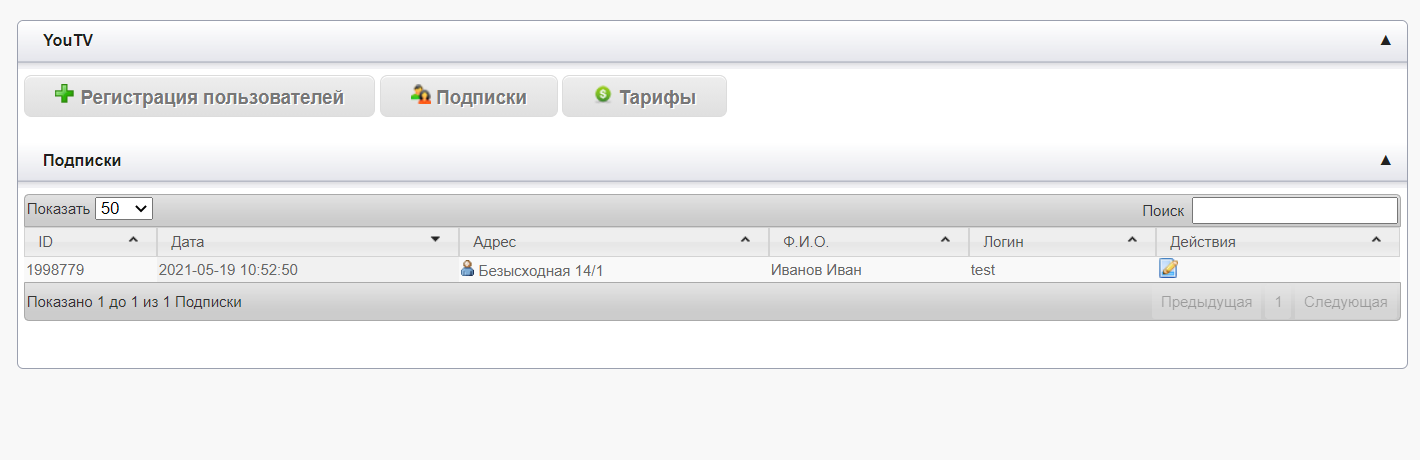Click the Действия column header
The height and width of the screenshot is (460, 1420).
point(1276,242)
